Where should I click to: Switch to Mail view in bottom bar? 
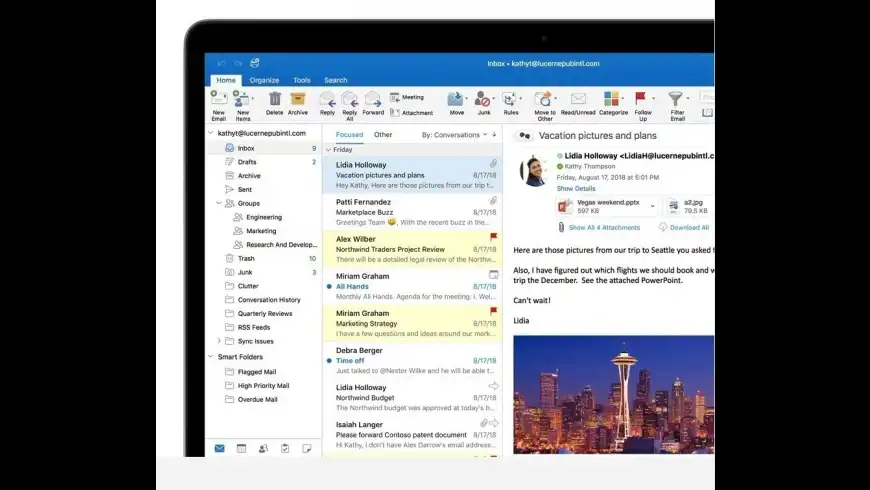pyautogui.click(x=220, y=448)
